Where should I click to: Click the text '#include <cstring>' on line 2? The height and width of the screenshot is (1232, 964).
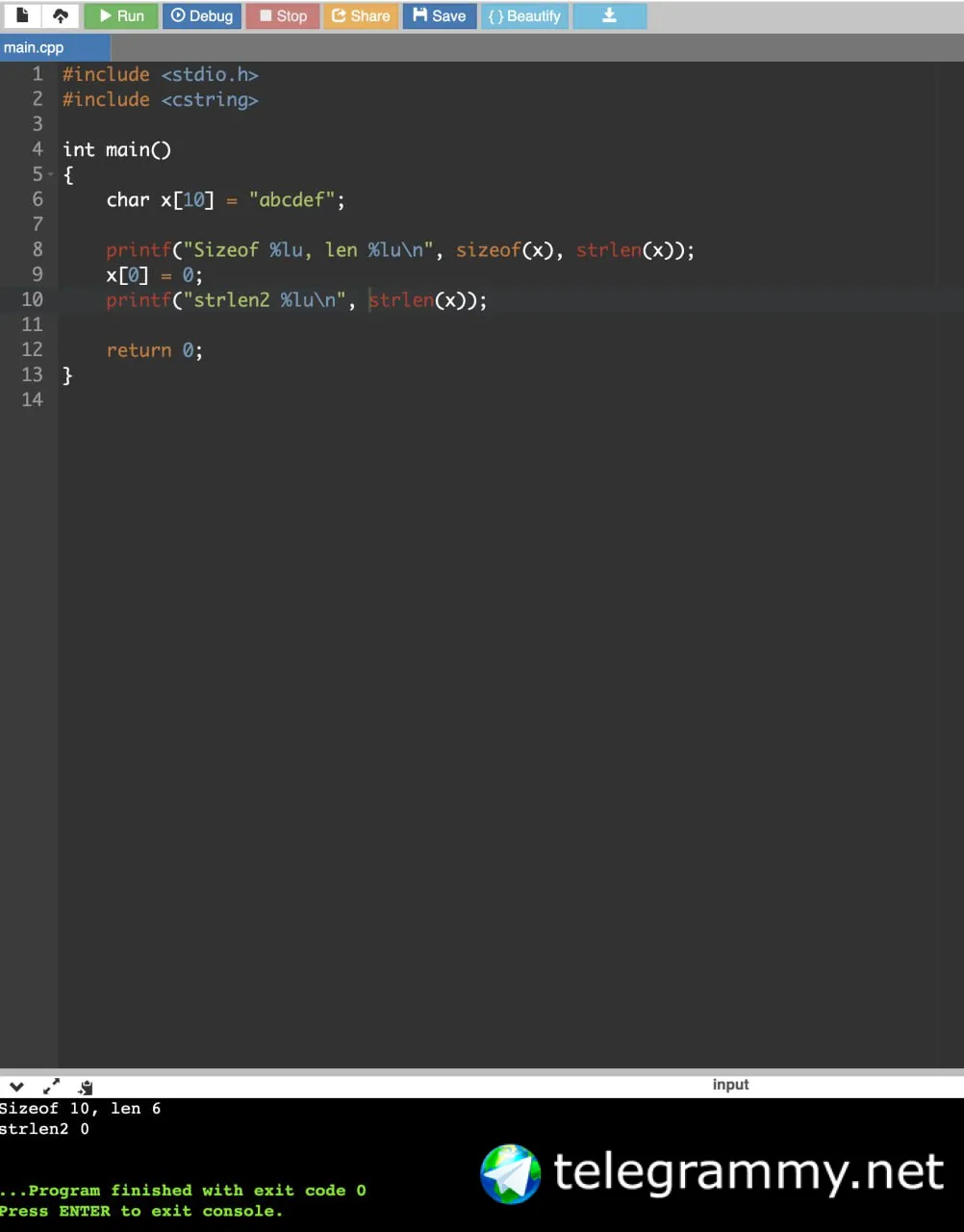point(160,99)
